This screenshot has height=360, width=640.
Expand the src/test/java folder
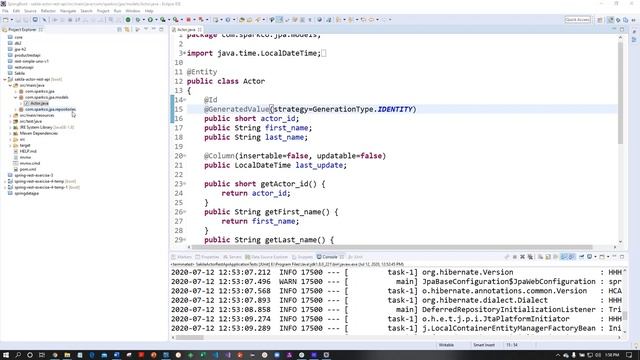point(10,121)
